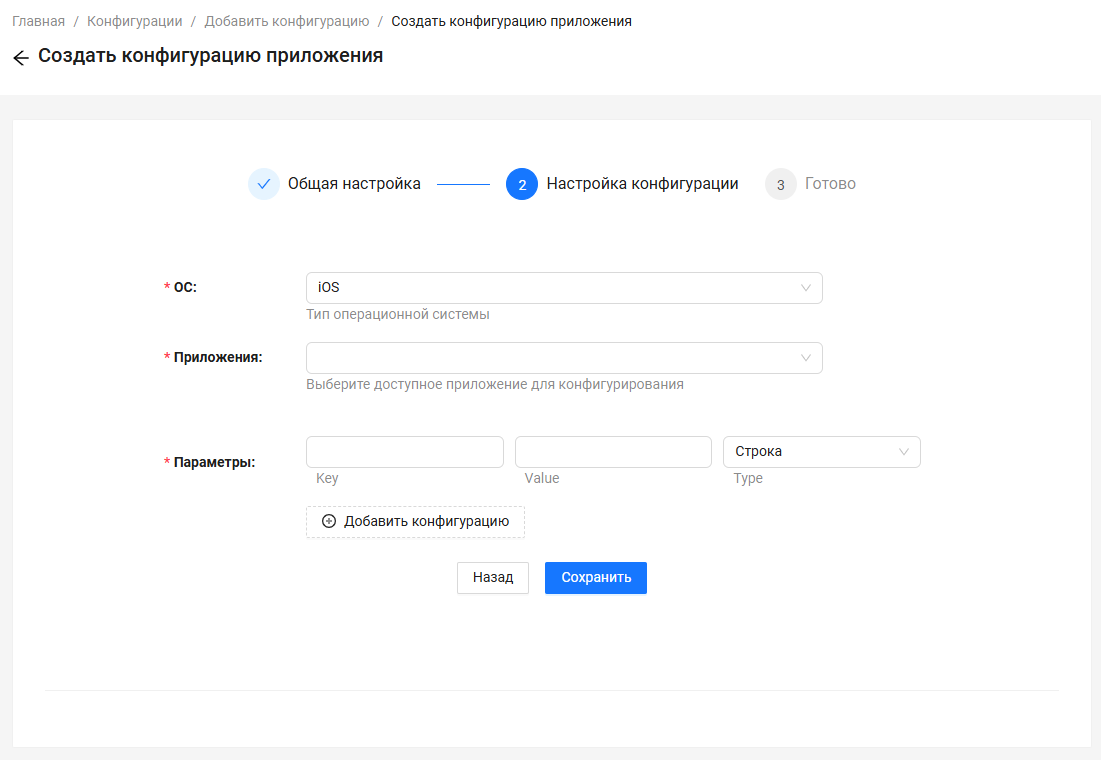The height and width of the screenshot is (760, 1101).
Task: Click the chevron arrow in the ОС field
Action: 806,288
